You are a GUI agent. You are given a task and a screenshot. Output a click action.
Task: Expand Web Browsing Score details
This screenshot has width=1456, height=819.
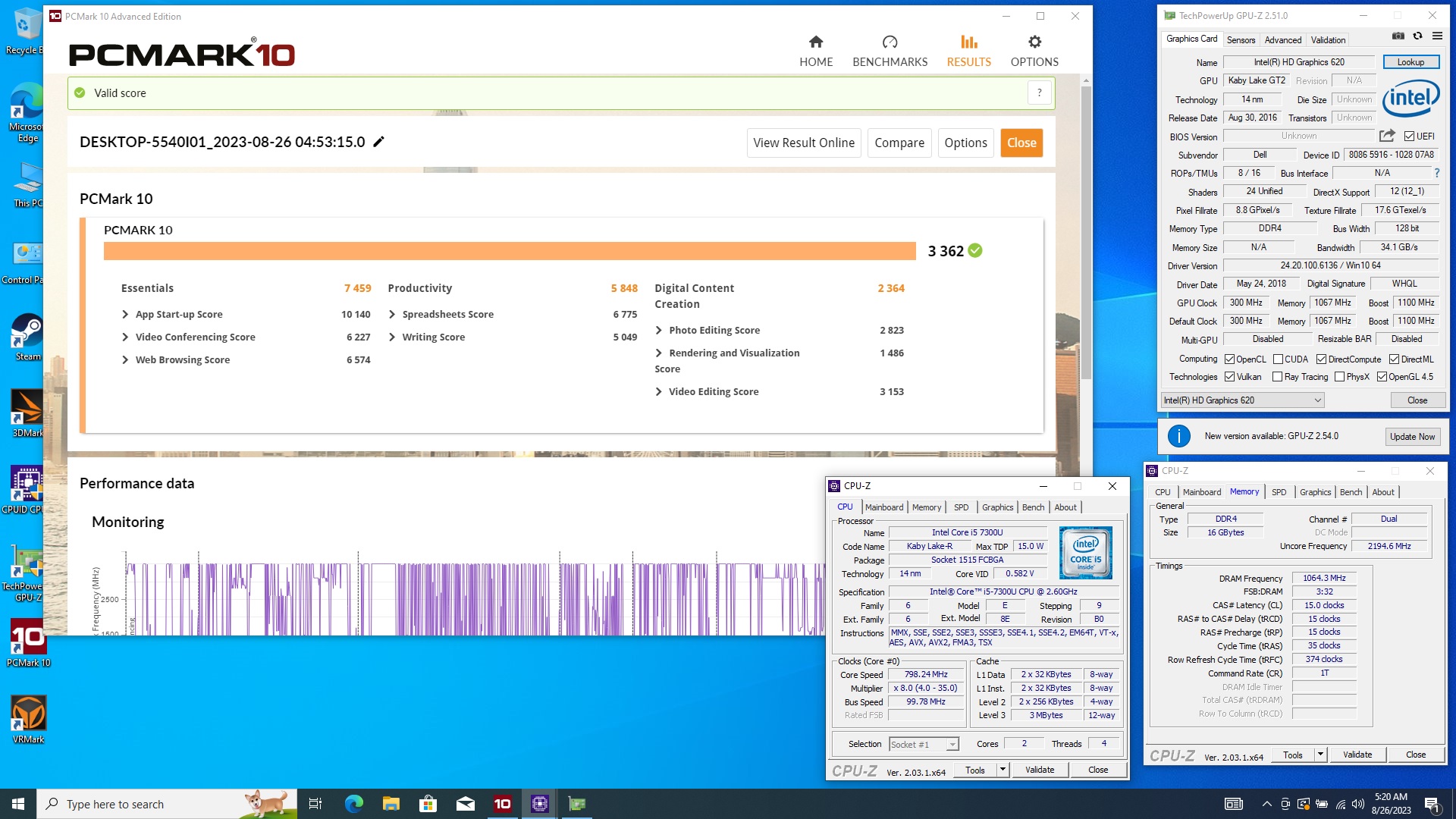[125, 359]
